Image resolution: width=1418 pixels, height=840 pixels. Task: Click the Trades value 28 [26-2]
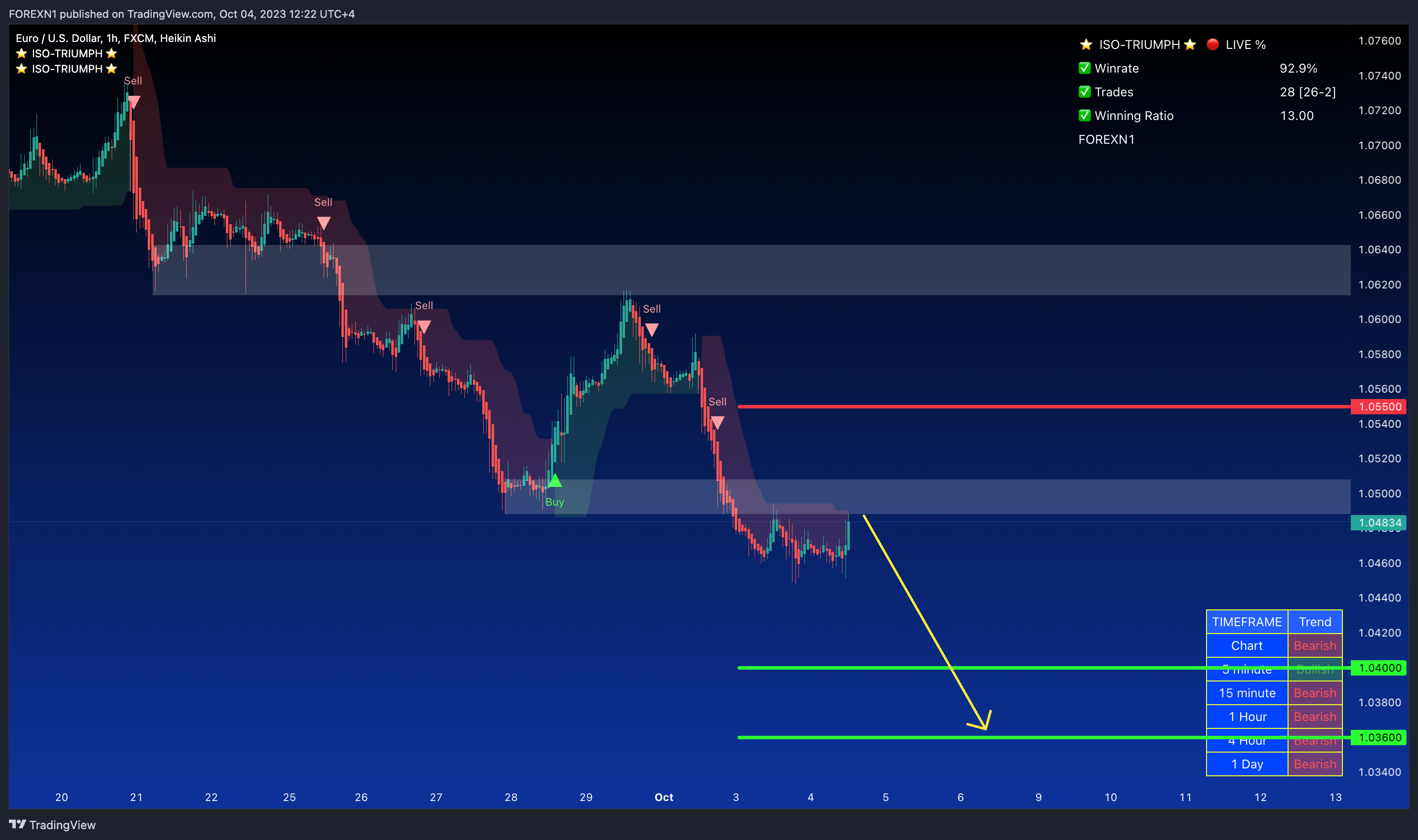click(x=1307, y=92)
